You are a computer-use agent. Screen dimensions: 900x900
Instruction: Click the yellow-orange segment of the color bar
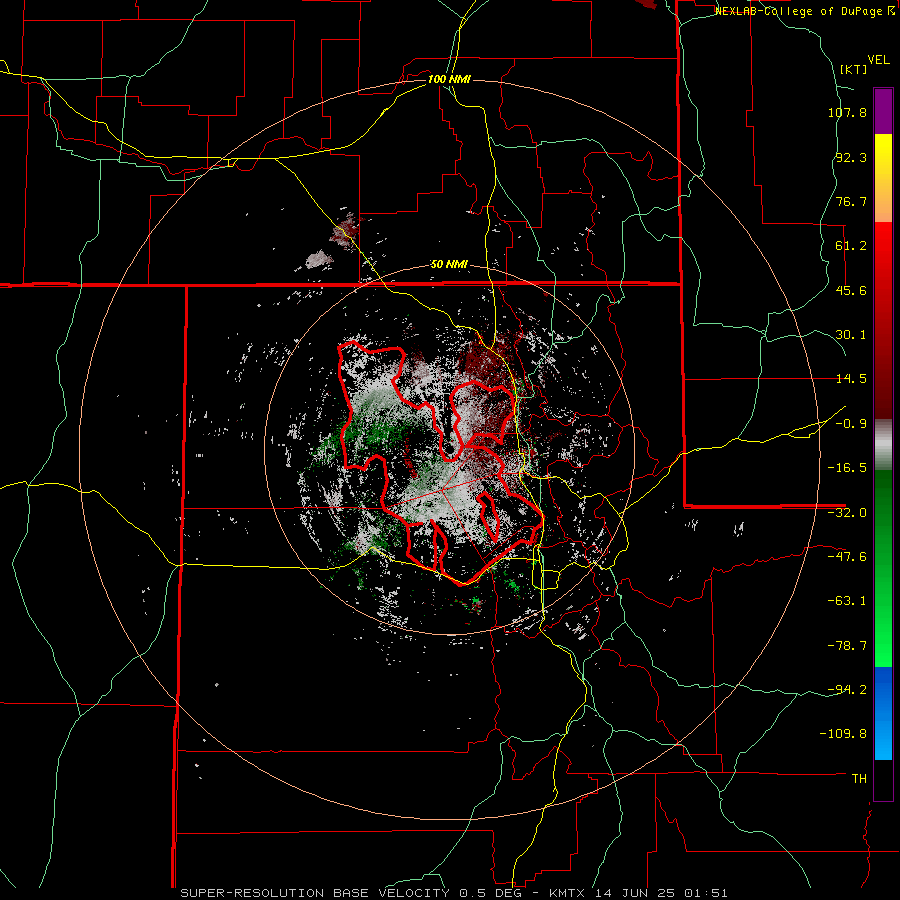(x=883, y=178)
